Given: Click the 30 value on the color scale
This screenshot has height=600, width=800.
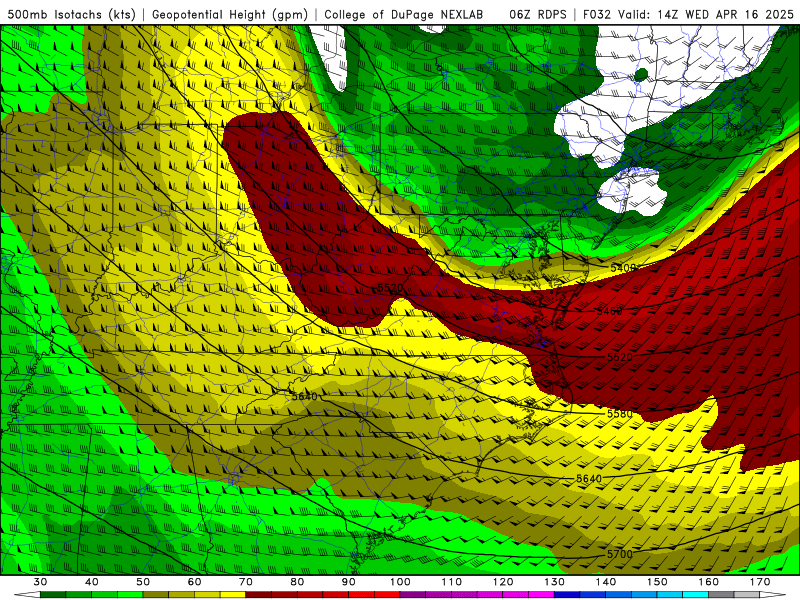Looking at the screenshot, I should (40, 582).
